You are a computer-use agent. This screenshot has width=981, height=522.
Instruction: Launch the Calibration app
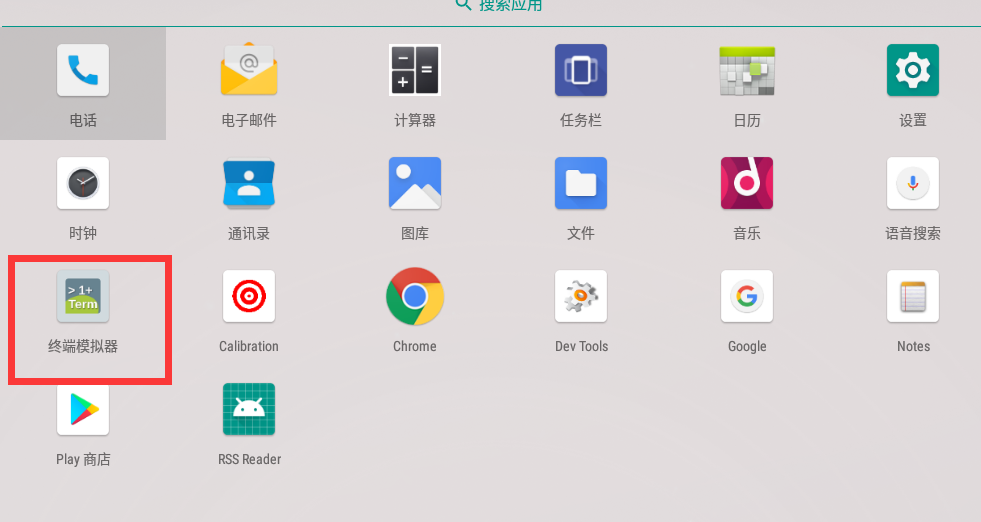click(x=249, y=297)
